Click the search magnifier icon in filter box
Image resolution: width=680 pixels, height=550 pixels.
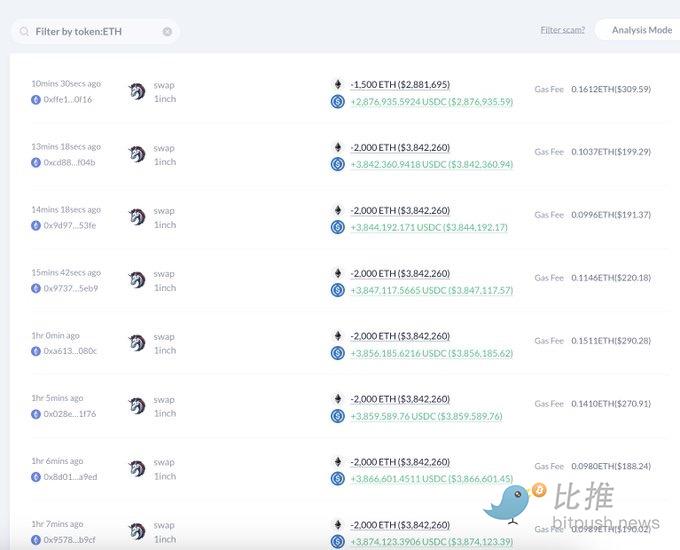click(x=24, y=32)
